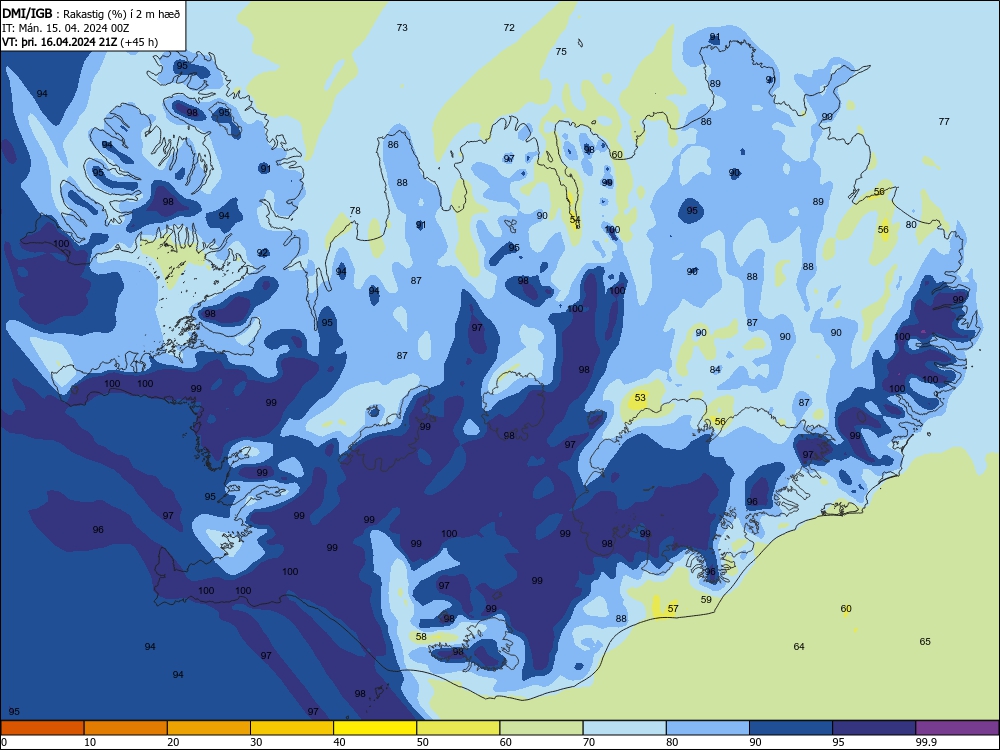Click the '70' legend scale label

[x=589, y=742]
